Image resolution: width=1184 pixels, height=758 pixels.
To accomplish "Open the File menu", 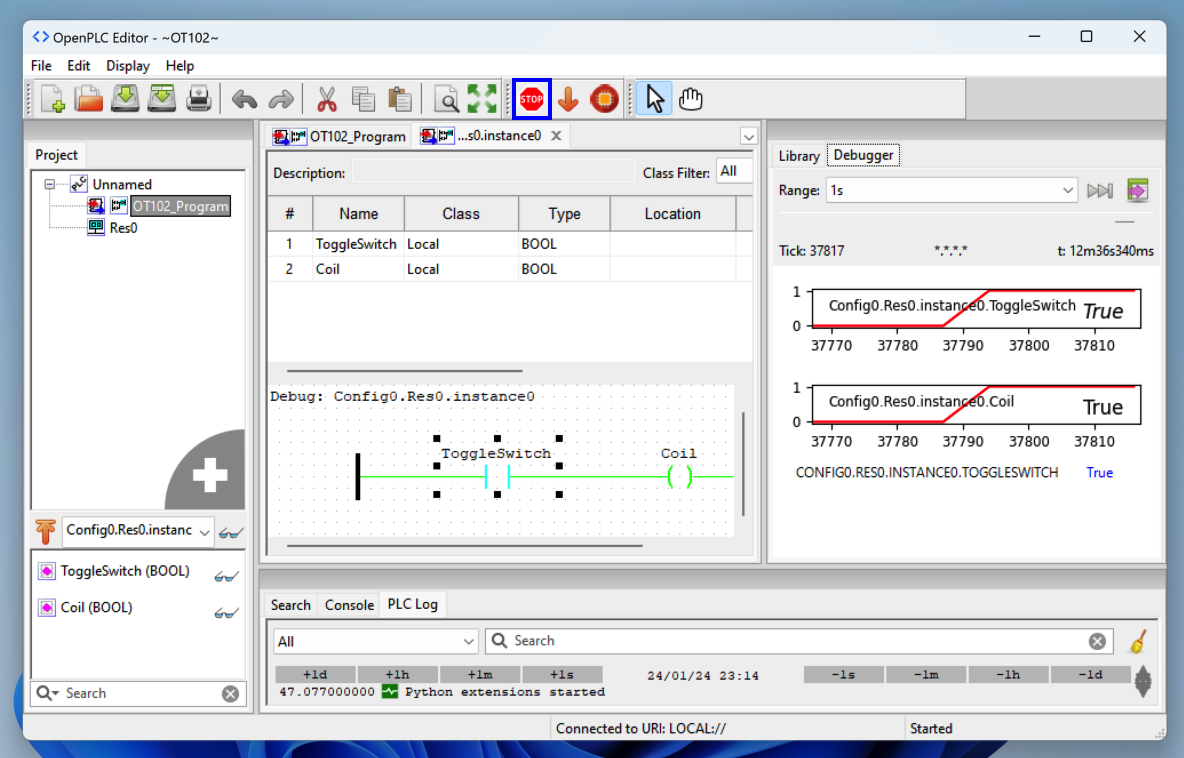I will pos(41,66).
